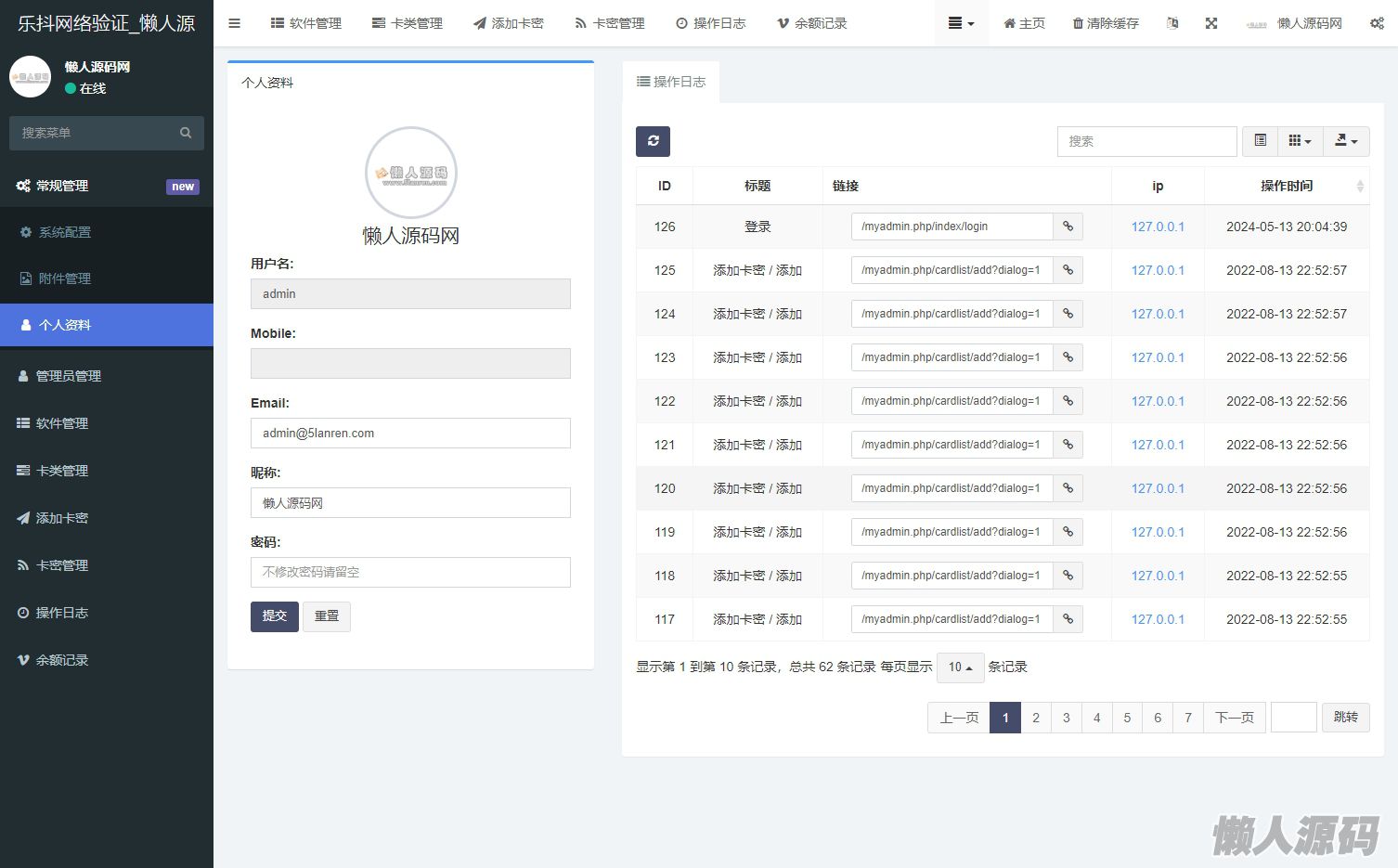Click the refresh icon above the log table
Image resolution: width=1398 pixels, height=868 pixels.
point(653,141)
